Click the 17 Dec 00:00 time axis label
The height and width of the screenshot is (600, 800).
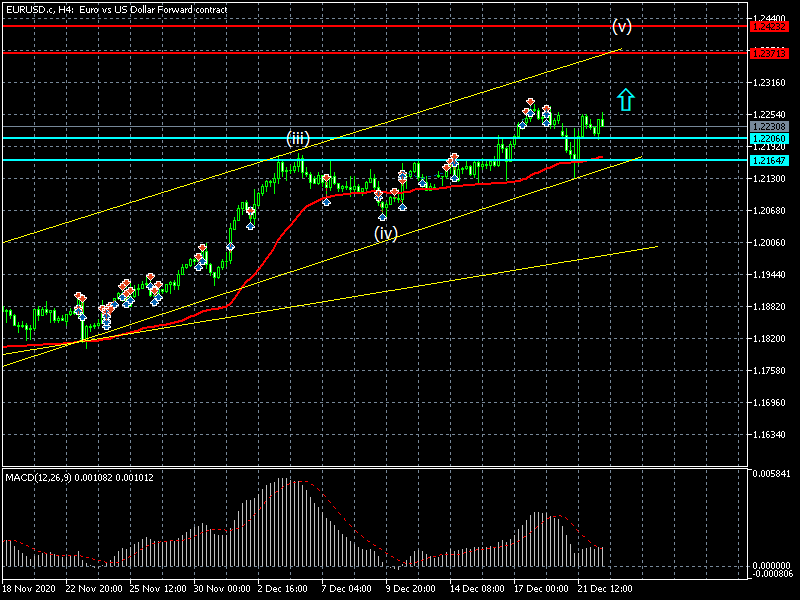tap(541, 589)
